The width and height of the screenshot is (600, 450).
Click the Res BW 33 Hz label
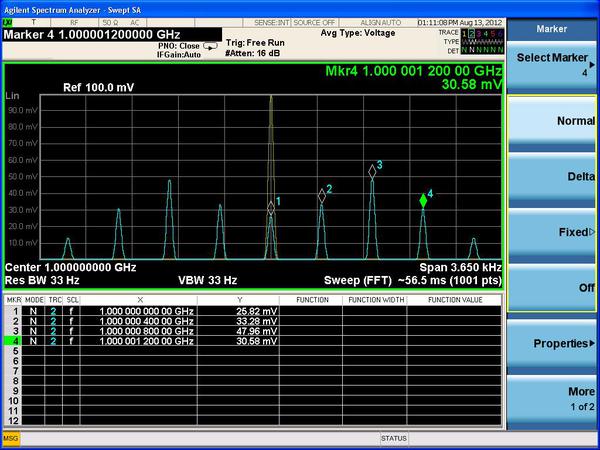(42, 280)
